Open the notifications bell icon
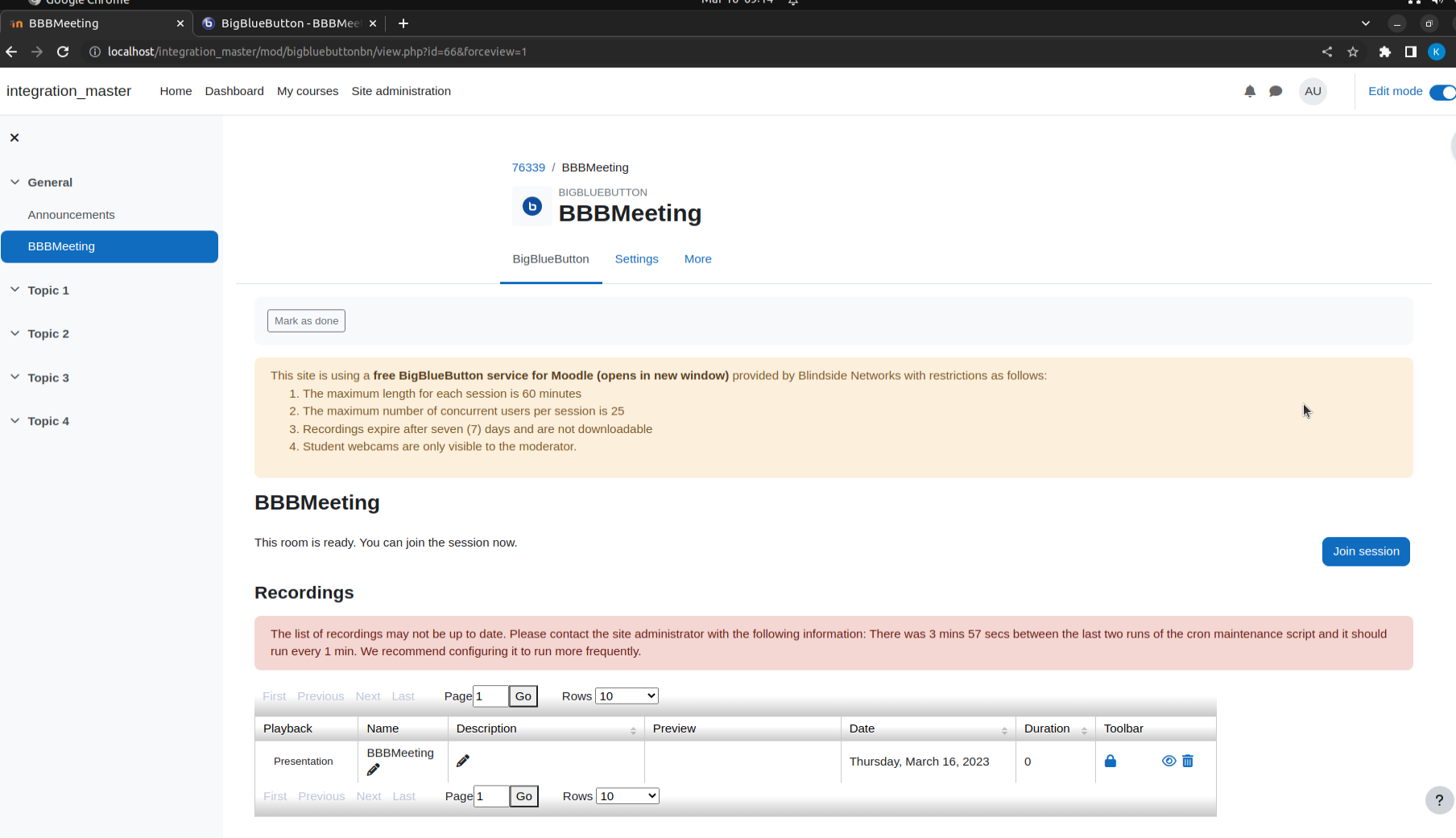Screen dimensions: 1456x838 tap(1250, 91)
